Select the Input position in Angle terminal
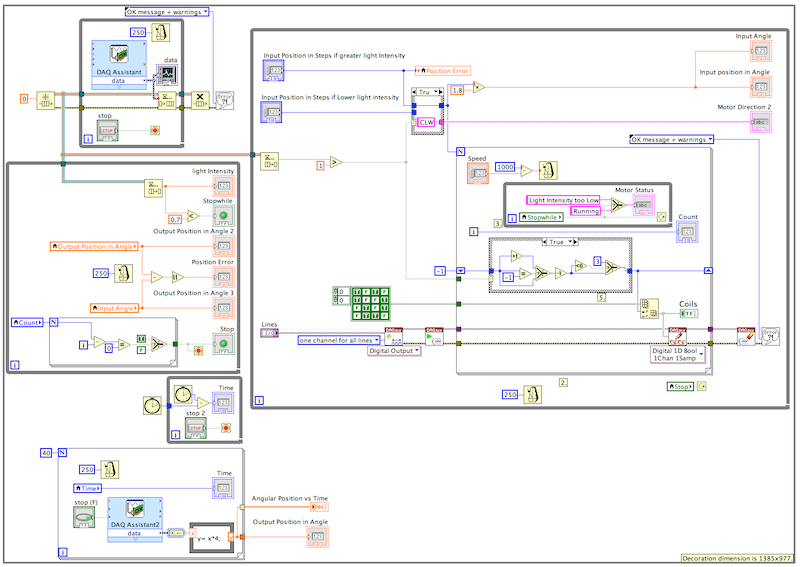This screenshot has width=800, height=567. point(761,87)
